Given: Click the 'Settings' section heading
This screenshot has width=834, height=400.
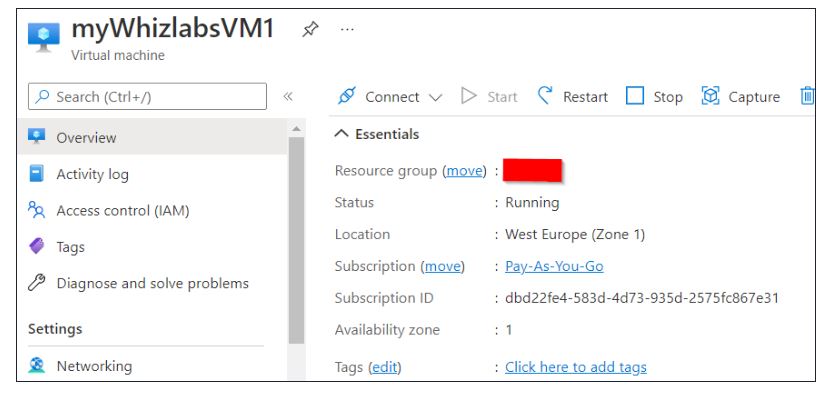Looking at the screenshot, I should coord(55,329).
